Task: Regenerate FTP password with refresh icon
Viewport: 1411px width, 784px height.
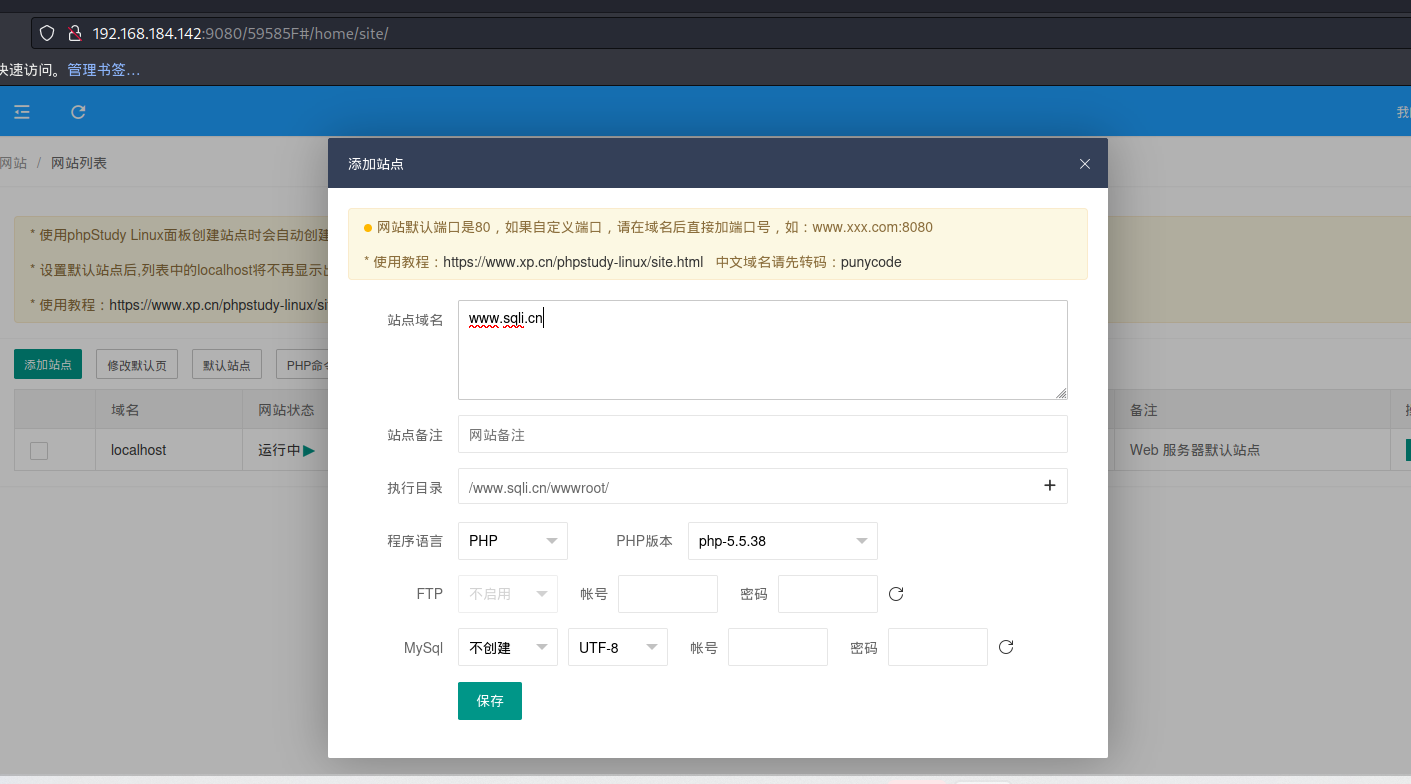Action: pos(896,594)
